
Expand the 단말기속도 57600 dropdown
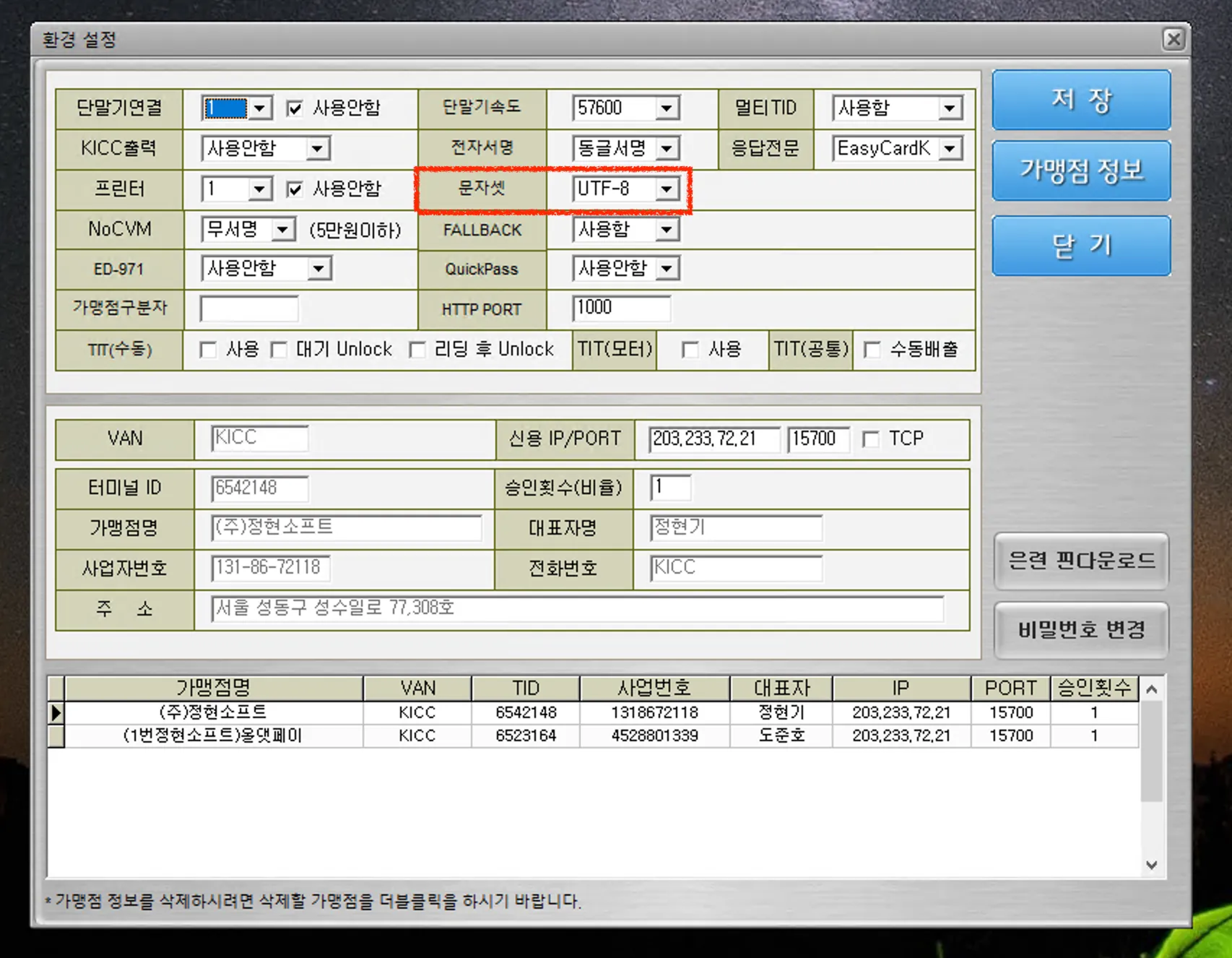pyautogui.click(x=667, y=108)
